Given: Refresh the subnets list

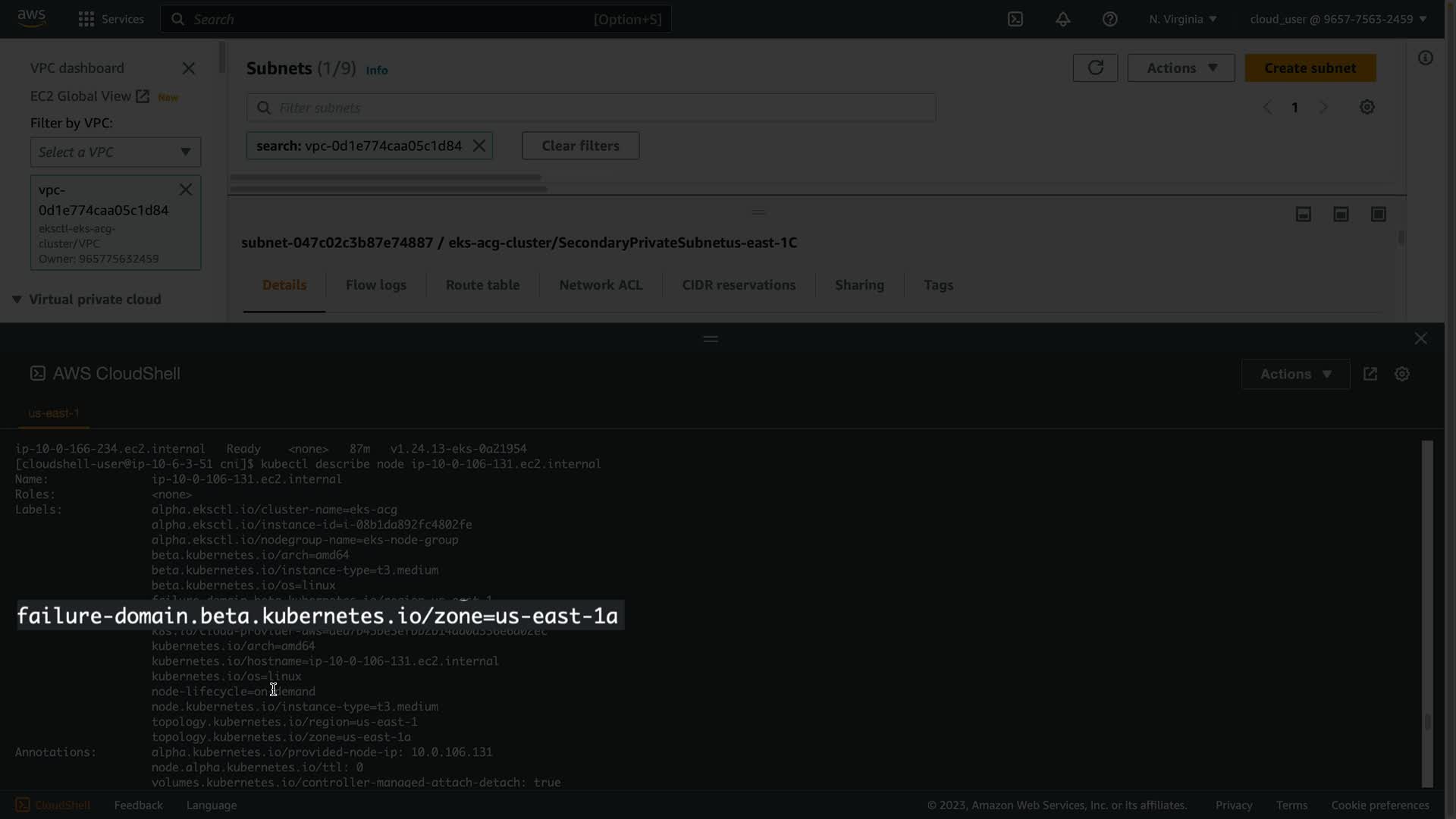Looking at the screenshot, I should click(1095, 68).
